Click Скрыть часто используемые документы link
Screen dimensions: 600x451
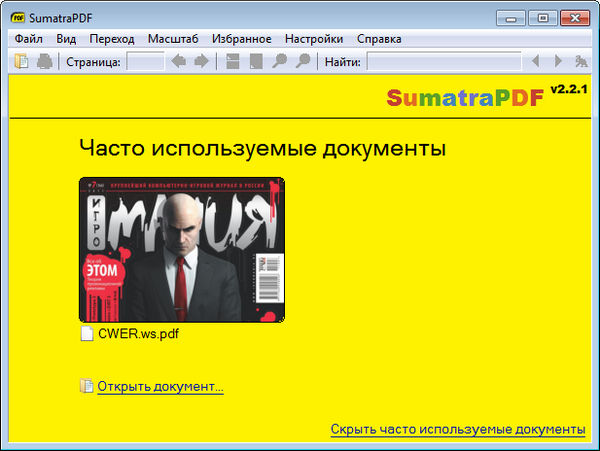(x=457, y=429)
